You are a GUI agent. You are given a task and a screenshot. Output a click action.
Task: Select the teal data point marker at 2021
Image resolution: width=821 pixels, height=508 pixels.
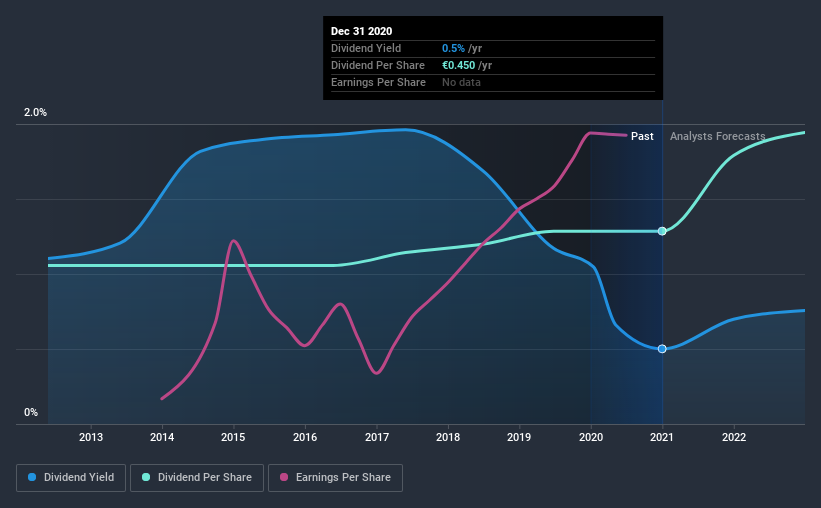[662, 231]
